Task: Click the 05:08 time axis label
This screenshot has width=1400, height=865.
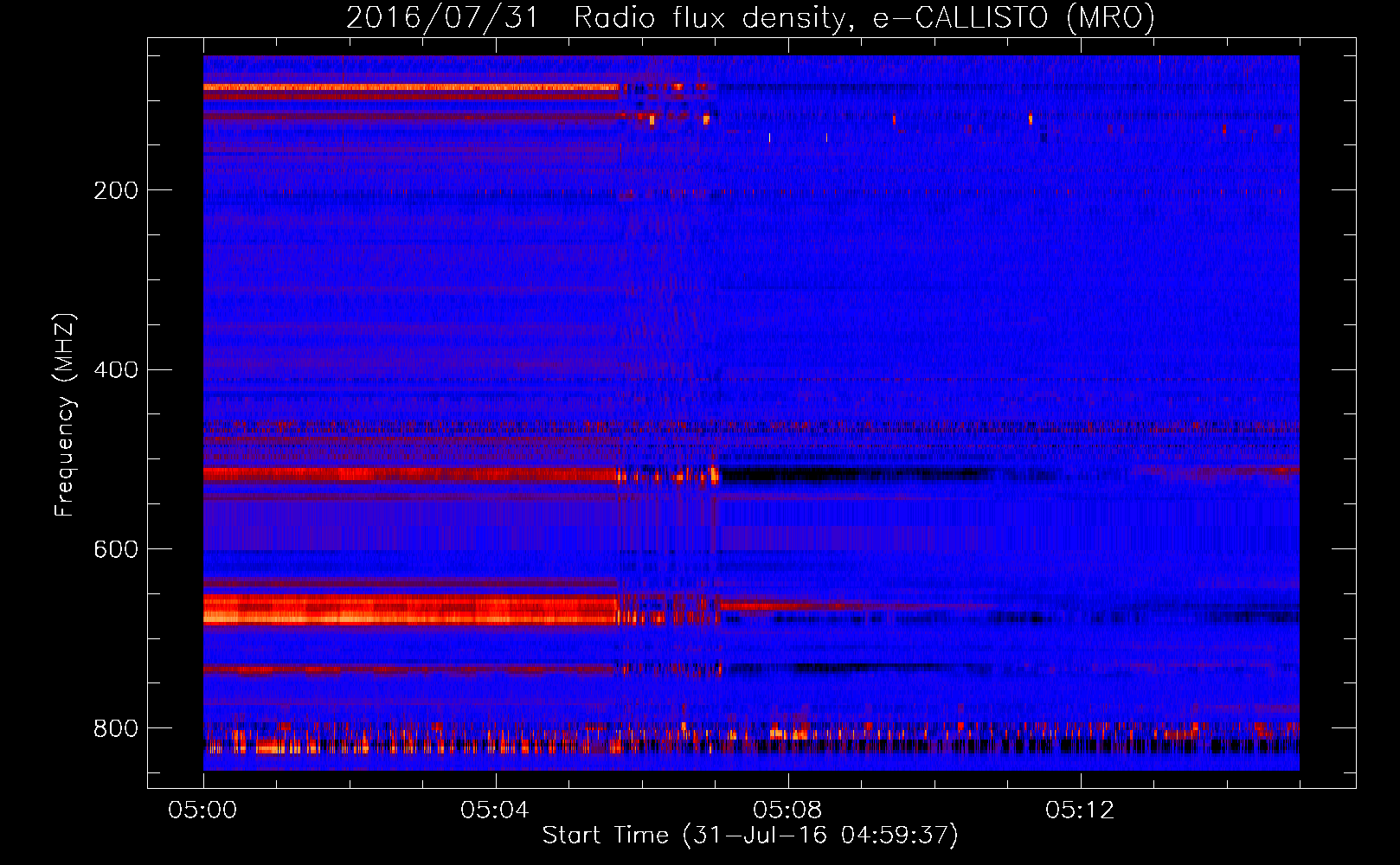Action: [x=787, y=811]
